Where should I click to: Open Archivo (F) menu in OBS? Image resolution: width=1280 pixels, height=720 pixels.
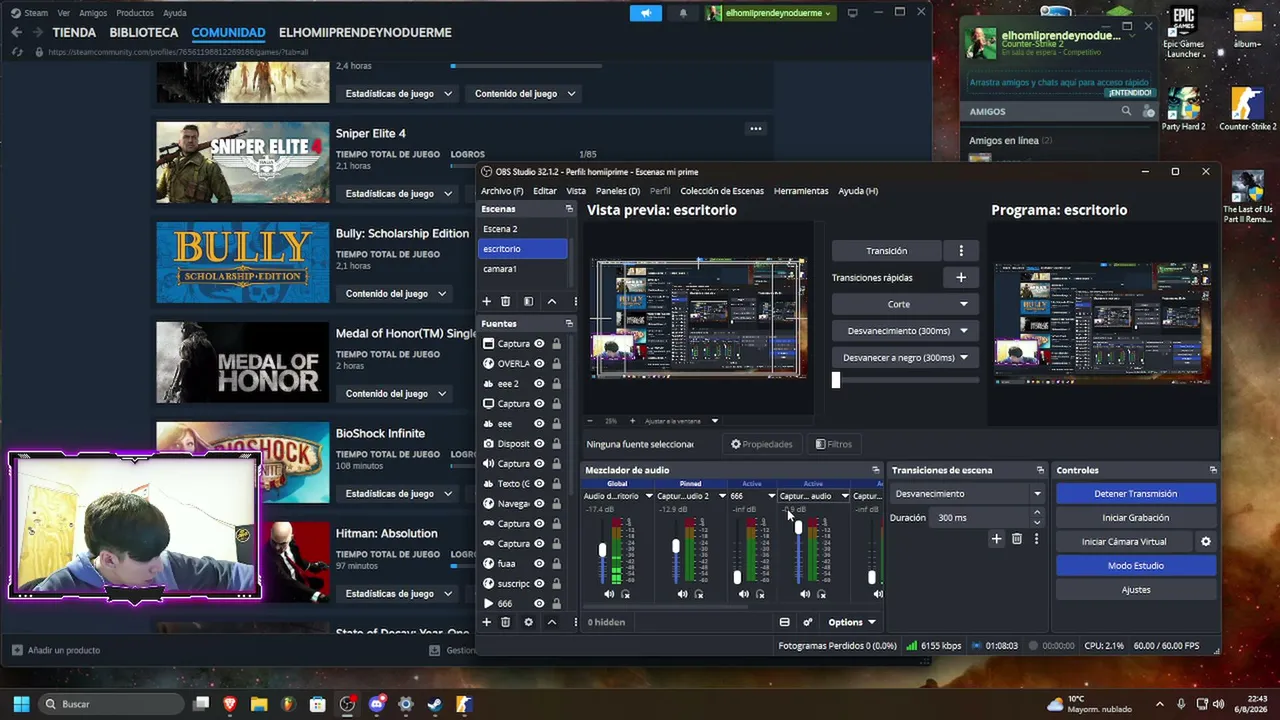tap(502, 191)
